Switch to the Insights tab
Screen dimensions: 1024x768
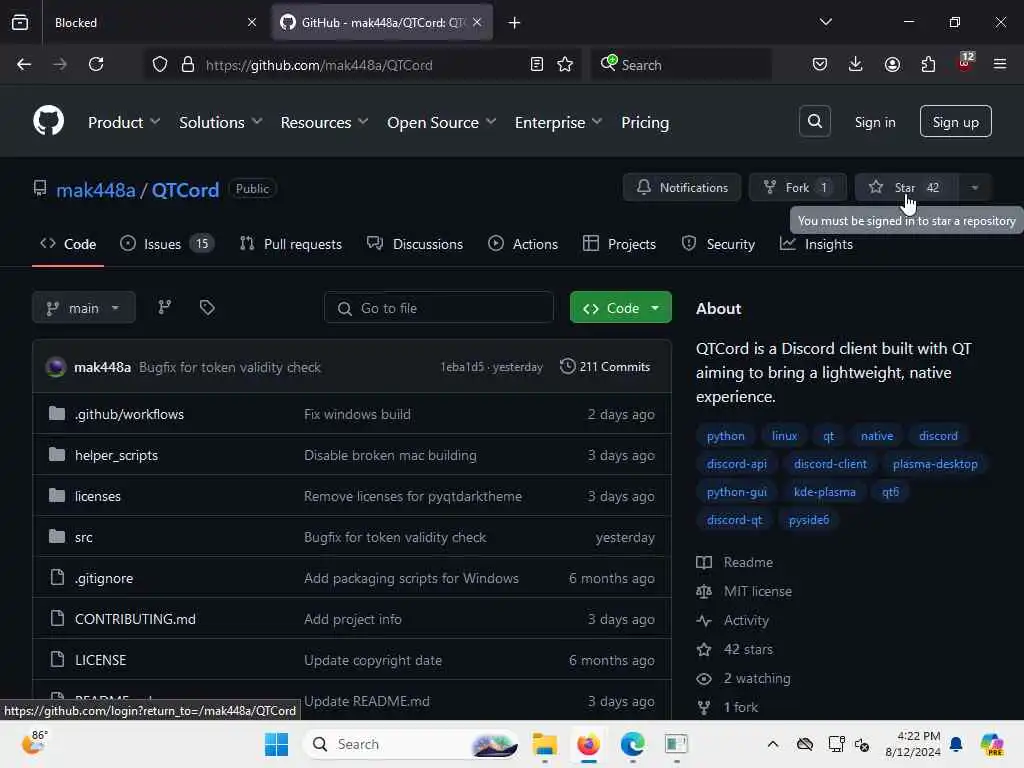(x=816, y=244)
